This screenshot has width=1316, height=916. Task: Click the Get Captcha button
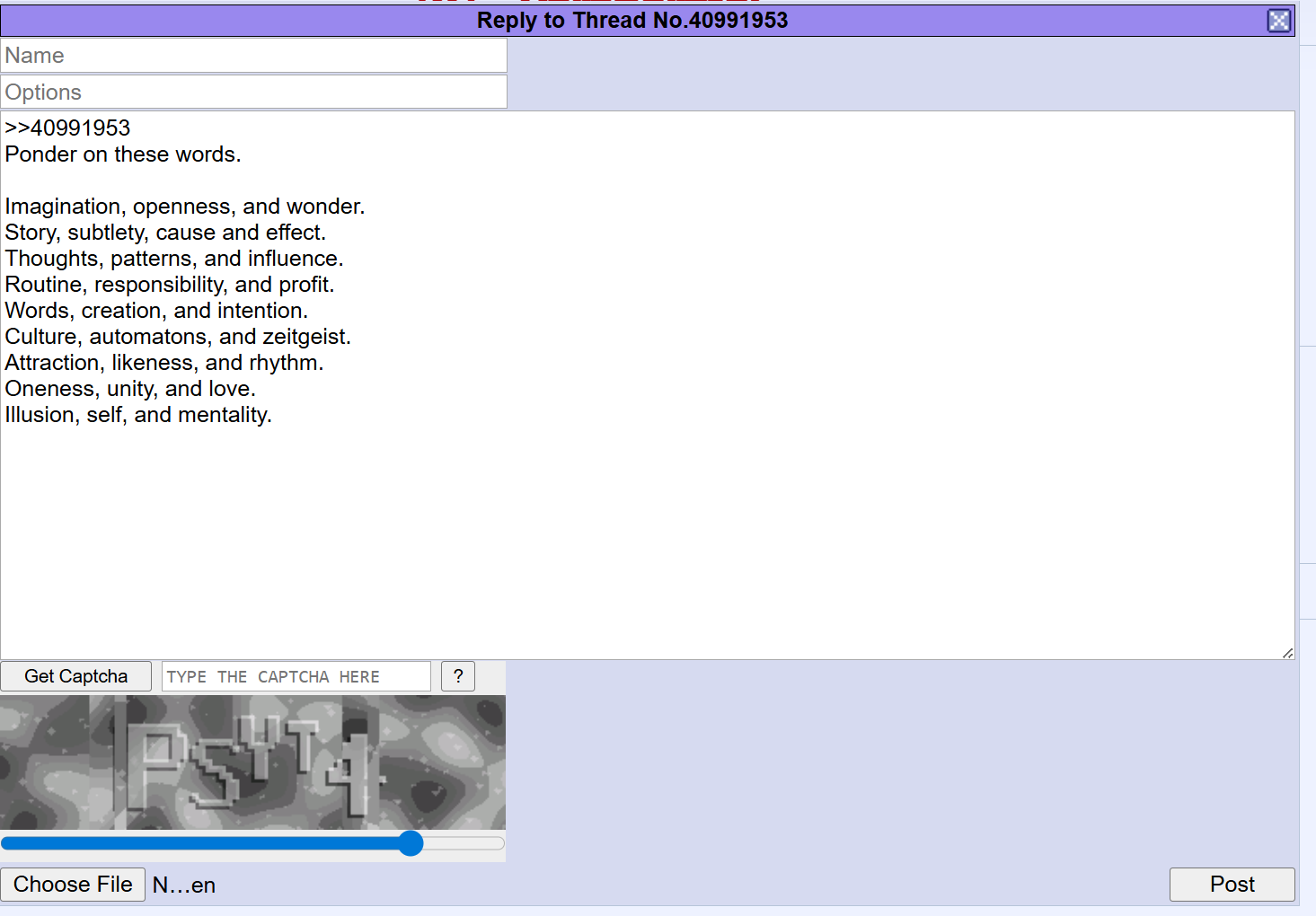(76, 676)
